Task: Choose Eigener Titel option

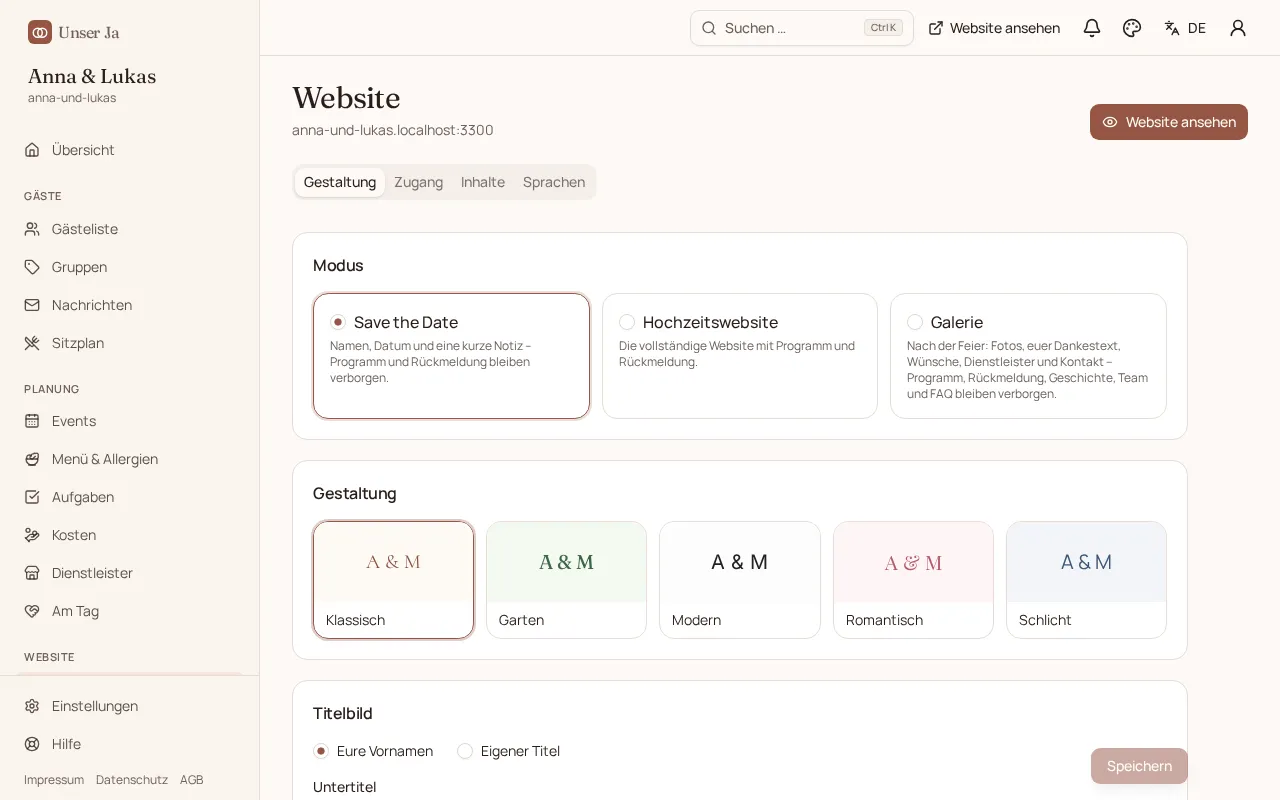Action: pos(509,751)
